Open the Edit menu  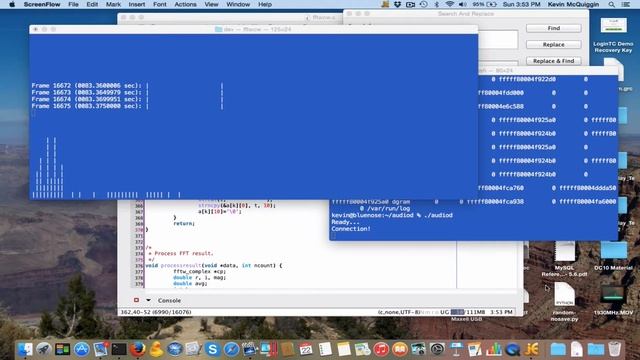(92, 4)
